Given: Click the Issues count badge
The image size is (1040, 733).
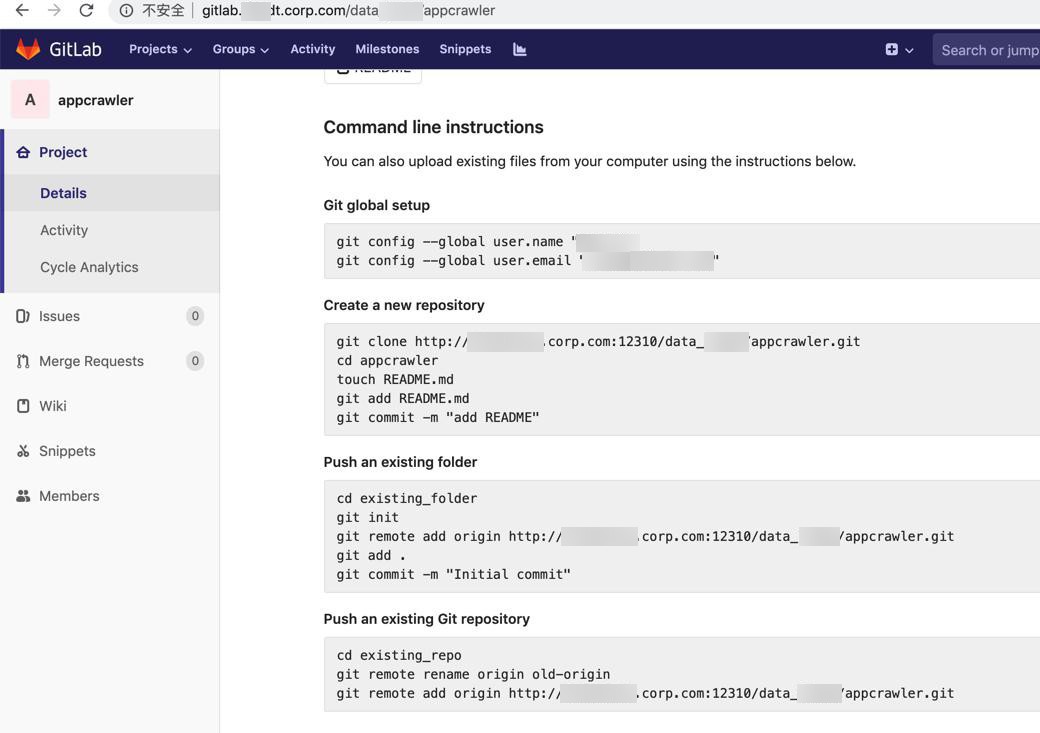Looking at the screenshot, I should [195, 316].
